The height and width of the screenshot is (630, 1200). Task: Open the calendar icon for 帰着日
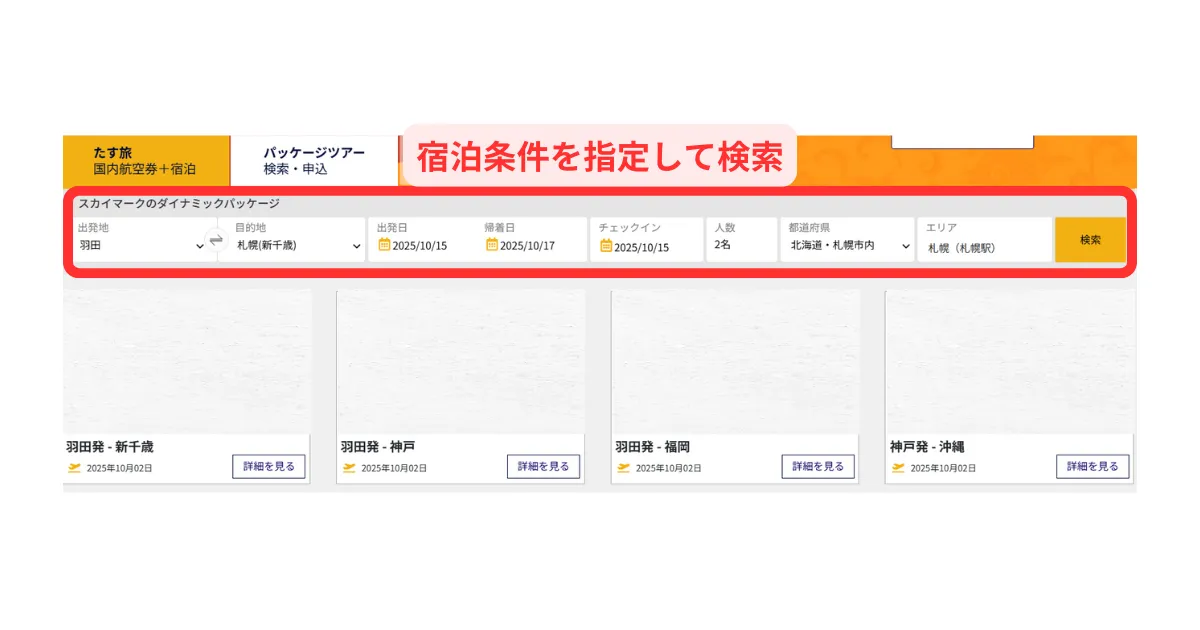492,246
